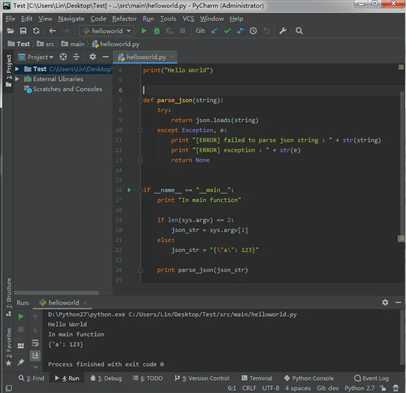Click the Test breadcrumb in navigation bar
The image size is (406, 393).
click(19, 44)
